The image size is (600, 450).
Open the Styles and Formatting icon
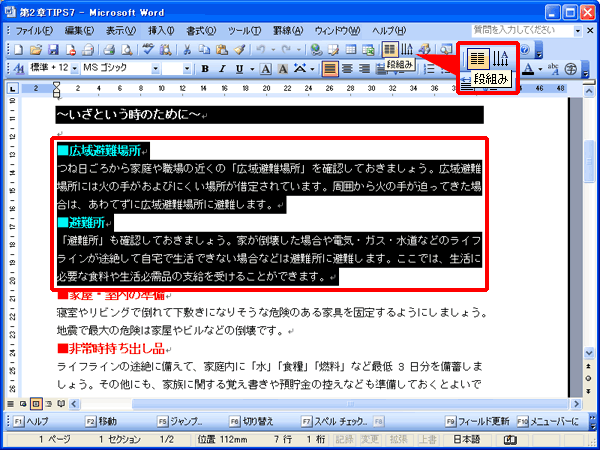click(18, 69)
